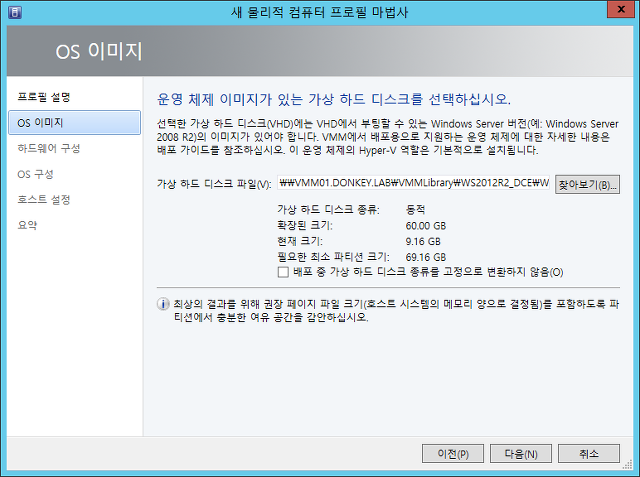Click the disk type value 동적
This screenshot has height=477, width=640.
click(416, 210)
